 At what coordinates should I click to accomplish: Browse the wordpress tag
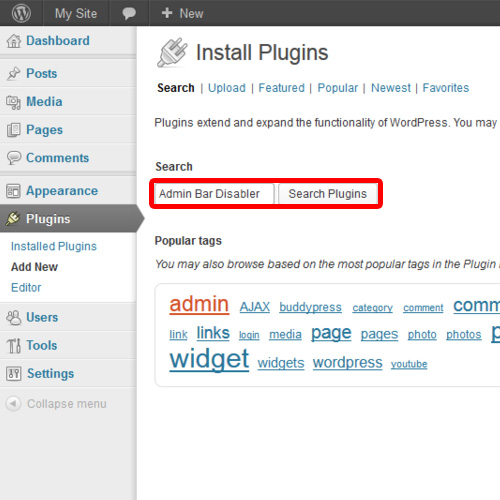tap(347, 363)
